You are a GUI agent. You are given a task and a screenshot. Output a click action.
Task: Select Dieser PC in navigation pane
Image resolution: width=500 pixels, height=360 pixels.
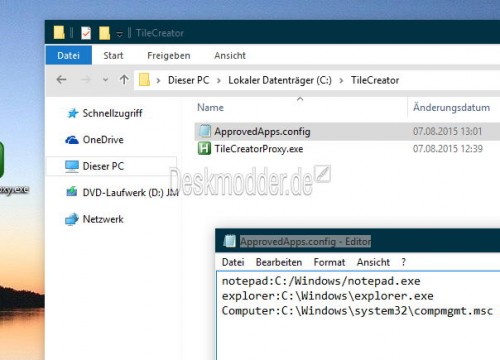pyautogui.click(x=103, y=166)
